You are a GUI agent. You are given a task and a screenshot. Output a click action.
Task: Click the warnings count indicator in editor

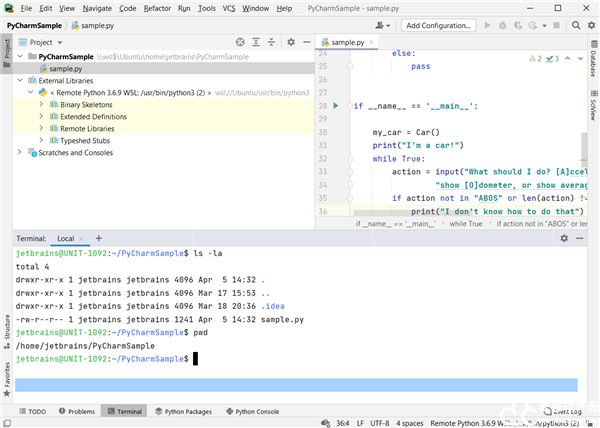[x=535, y=59]
